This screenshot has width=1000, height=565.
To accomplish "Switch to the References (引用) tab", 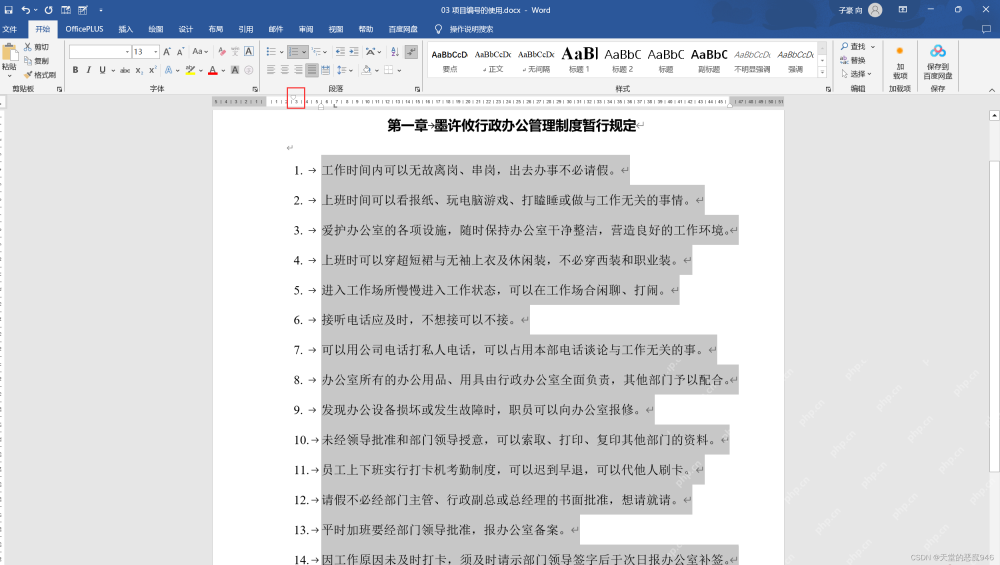I will [246, 29].
